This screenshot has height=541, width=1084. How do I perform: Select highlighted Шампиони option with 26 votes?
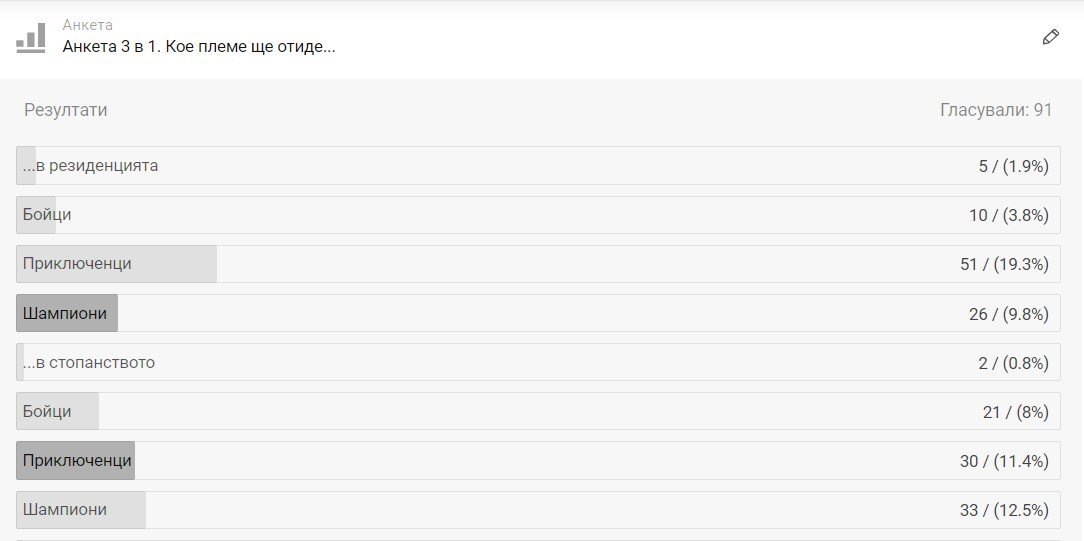(x=538, y=314)
